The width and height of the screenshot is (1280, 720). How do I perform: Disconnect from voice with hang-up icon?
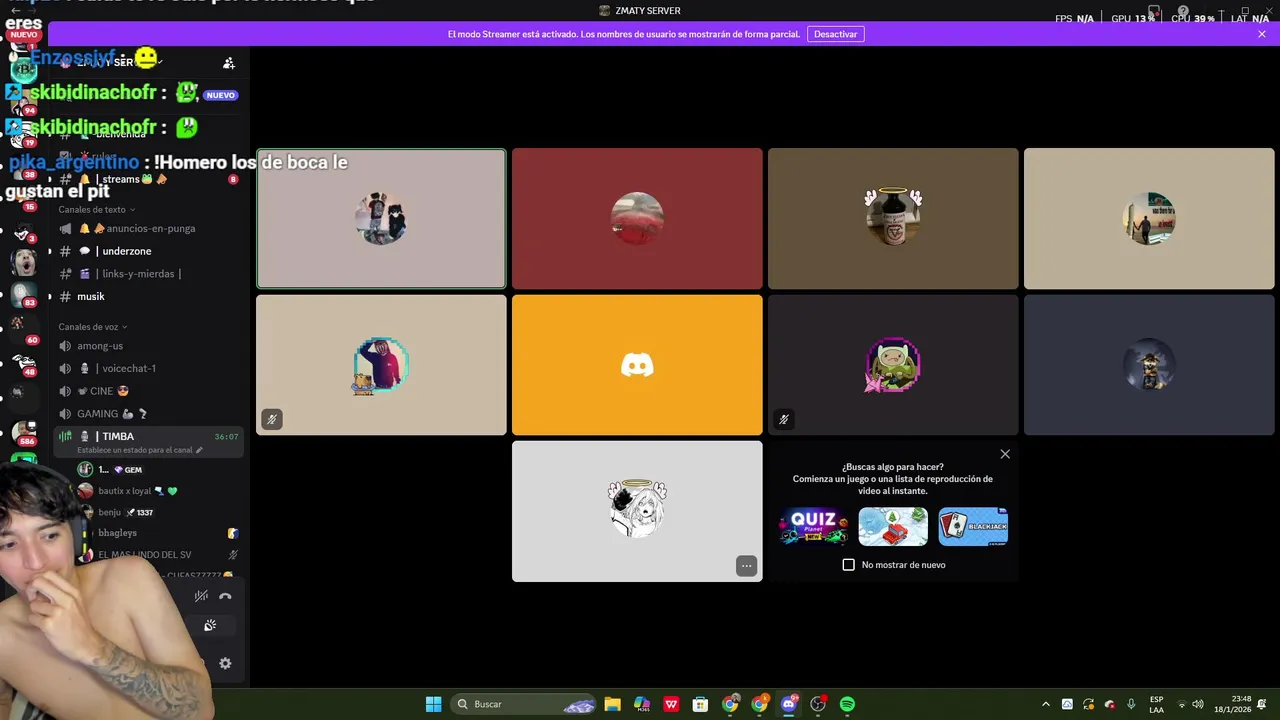pos(226,596)
